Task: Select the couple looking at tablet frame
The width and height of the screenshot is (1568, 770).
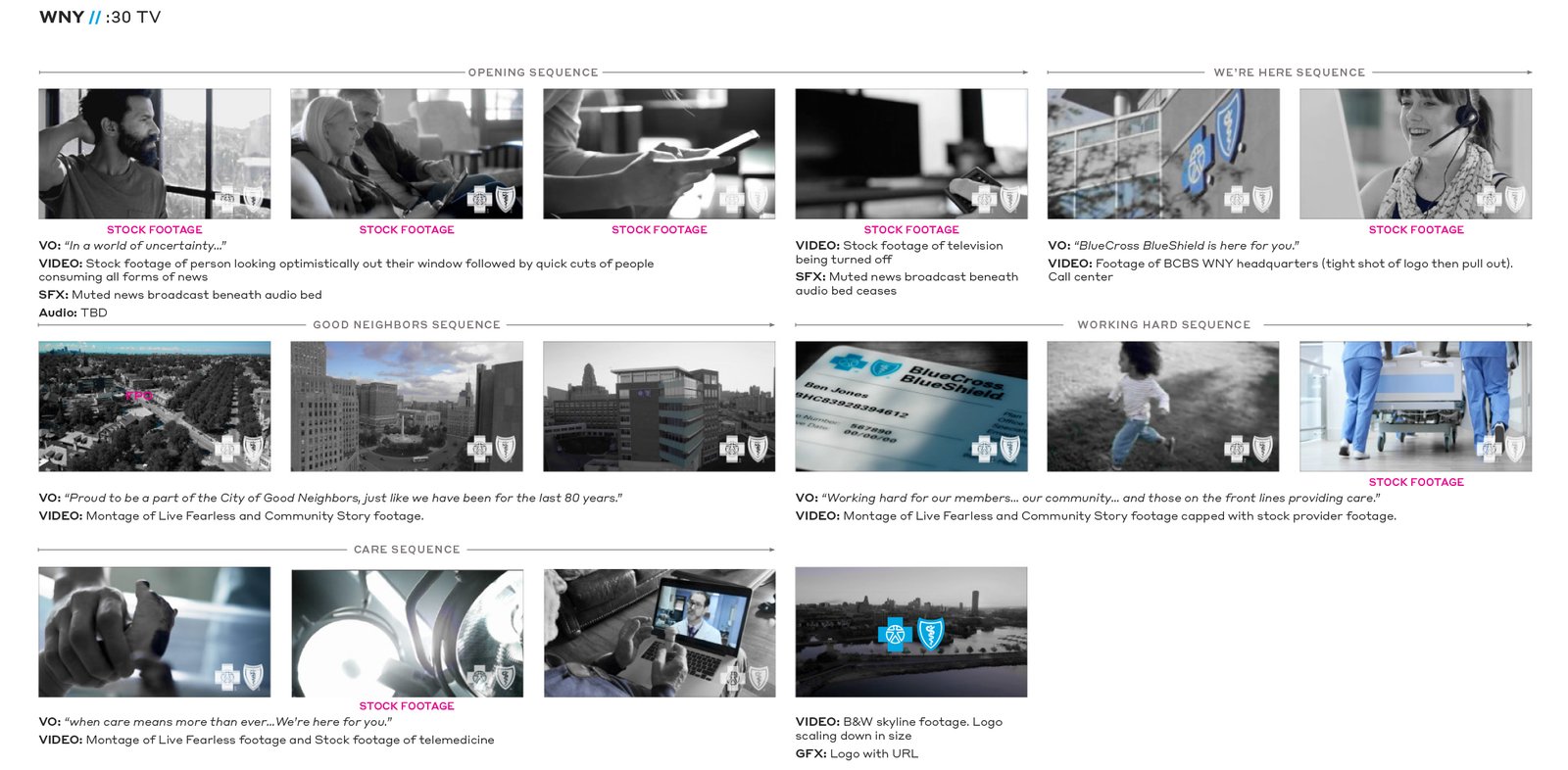Action: [x=407, y=154]
